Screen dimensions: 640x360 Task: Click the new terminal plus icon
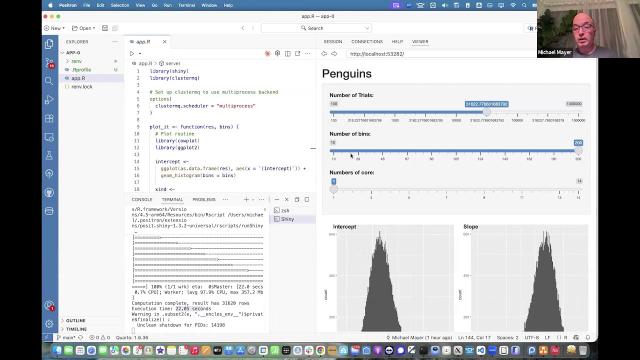246,200
